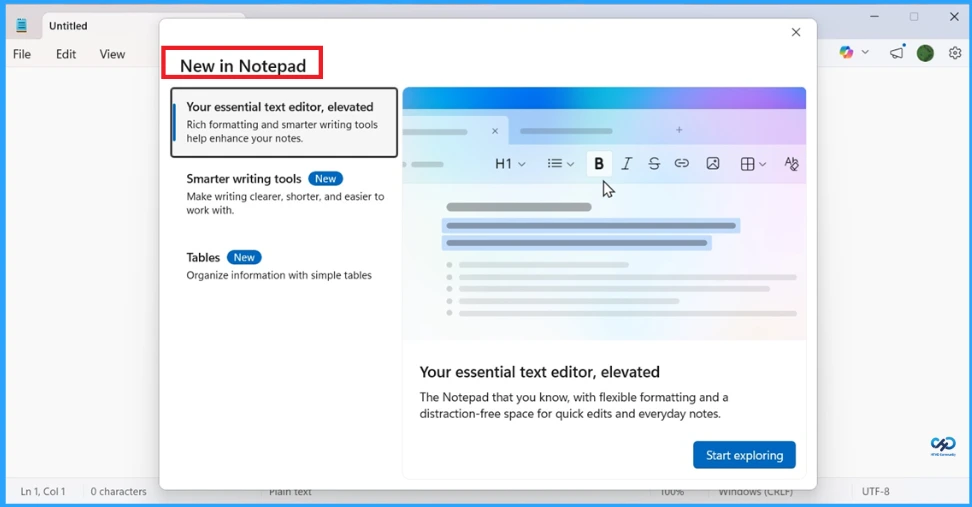Screen dimensions: 972x507
Task: Click the green account profile avatar
Action: (926, 53)
